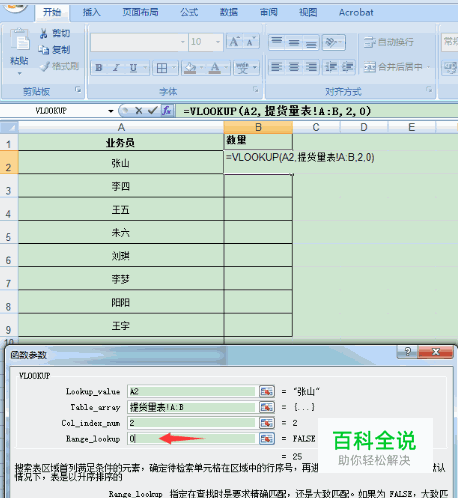Align text left
This screenshot has height=498, width=458.
click(277, 67)
